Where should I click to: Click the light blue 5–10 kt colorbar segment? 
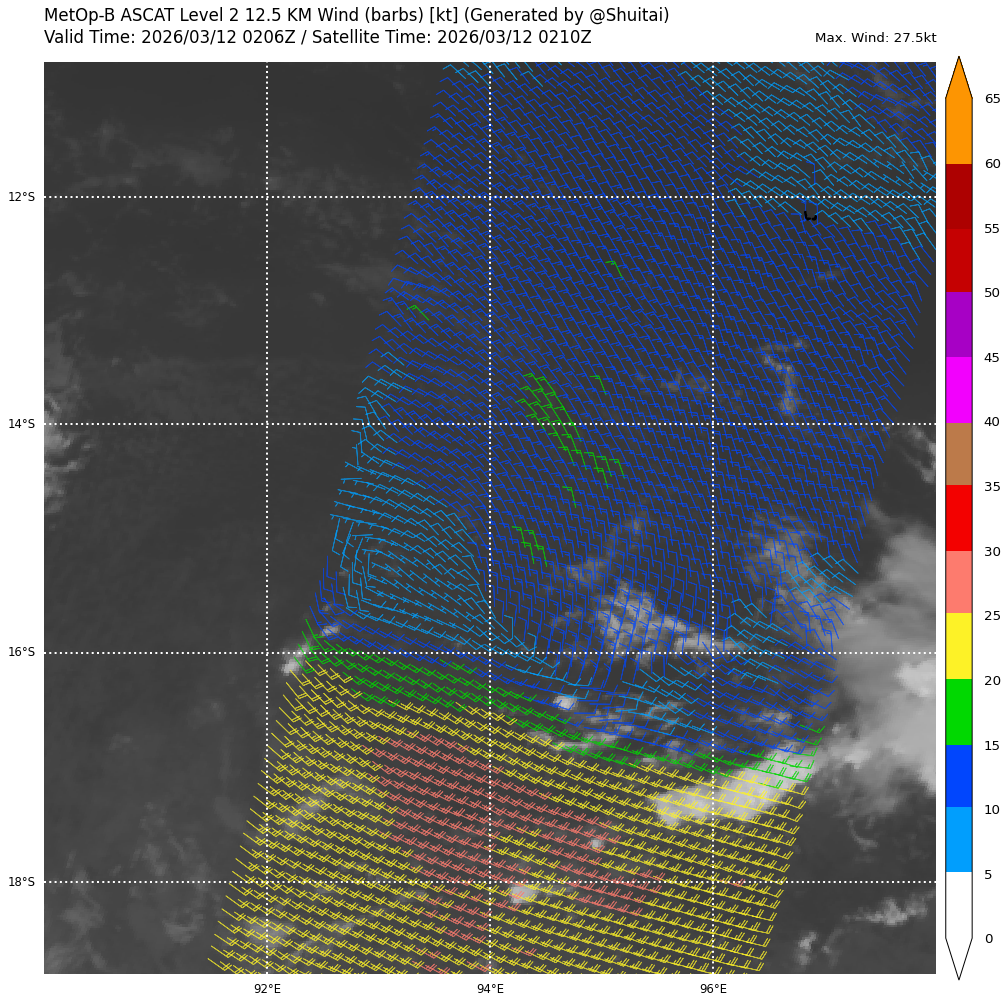[x=958, y=839]
